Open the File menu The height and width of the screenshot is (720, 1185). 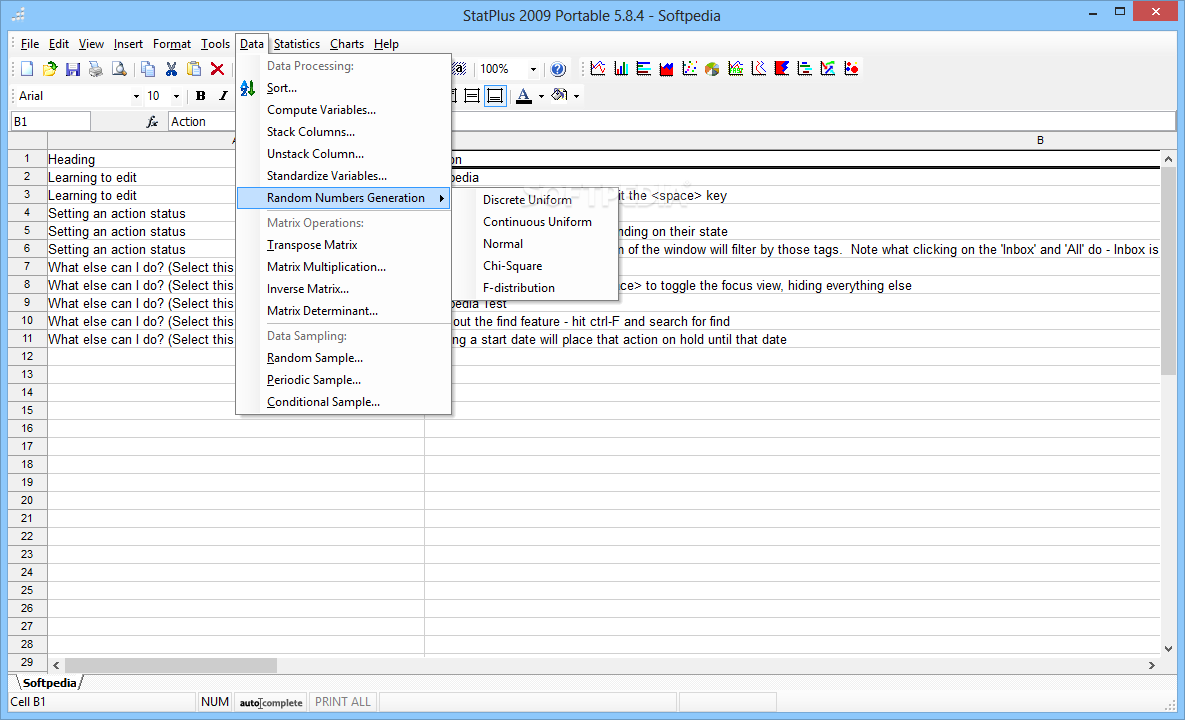(29, 44)
